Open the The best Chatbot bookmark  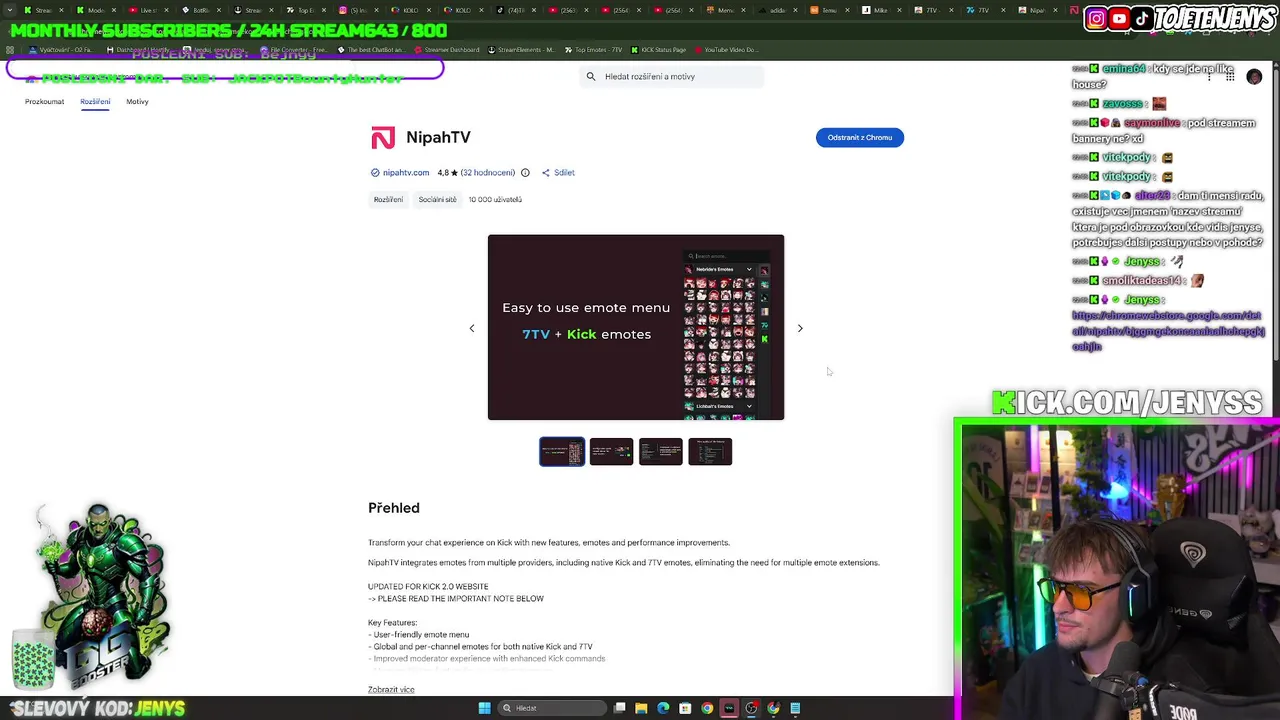(371, 50)
